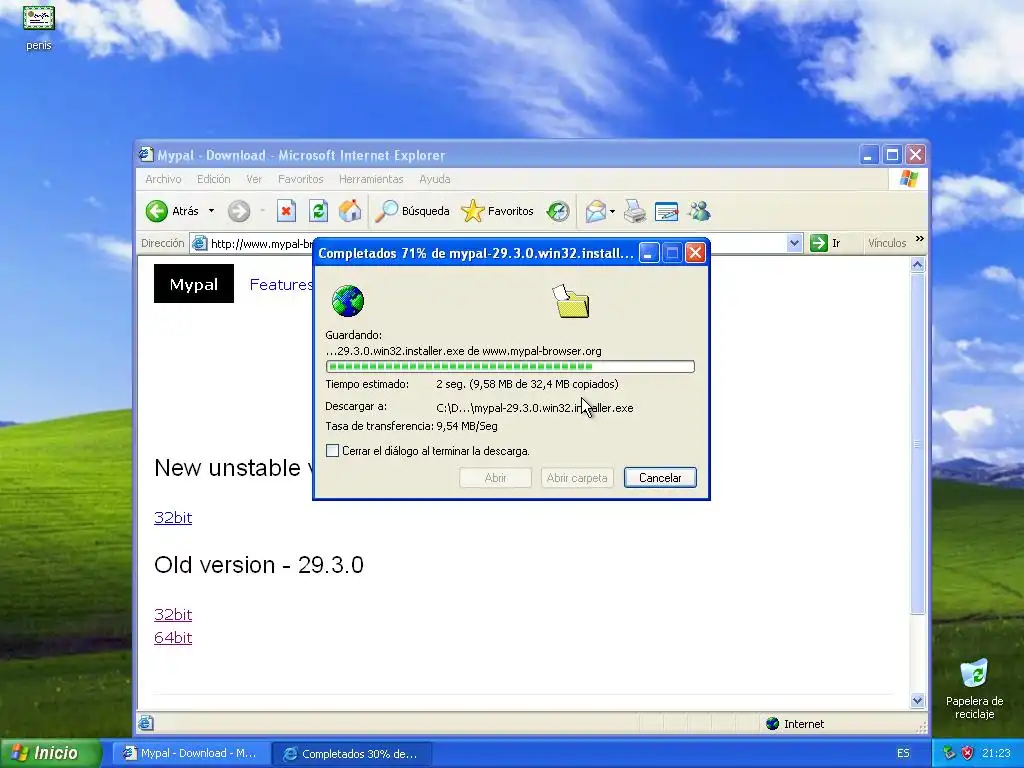This screenshot has width=1024, height=768.
Task: Click the page scrollbar up arrow
Action: pyautogui.click(x=918, y=264)
